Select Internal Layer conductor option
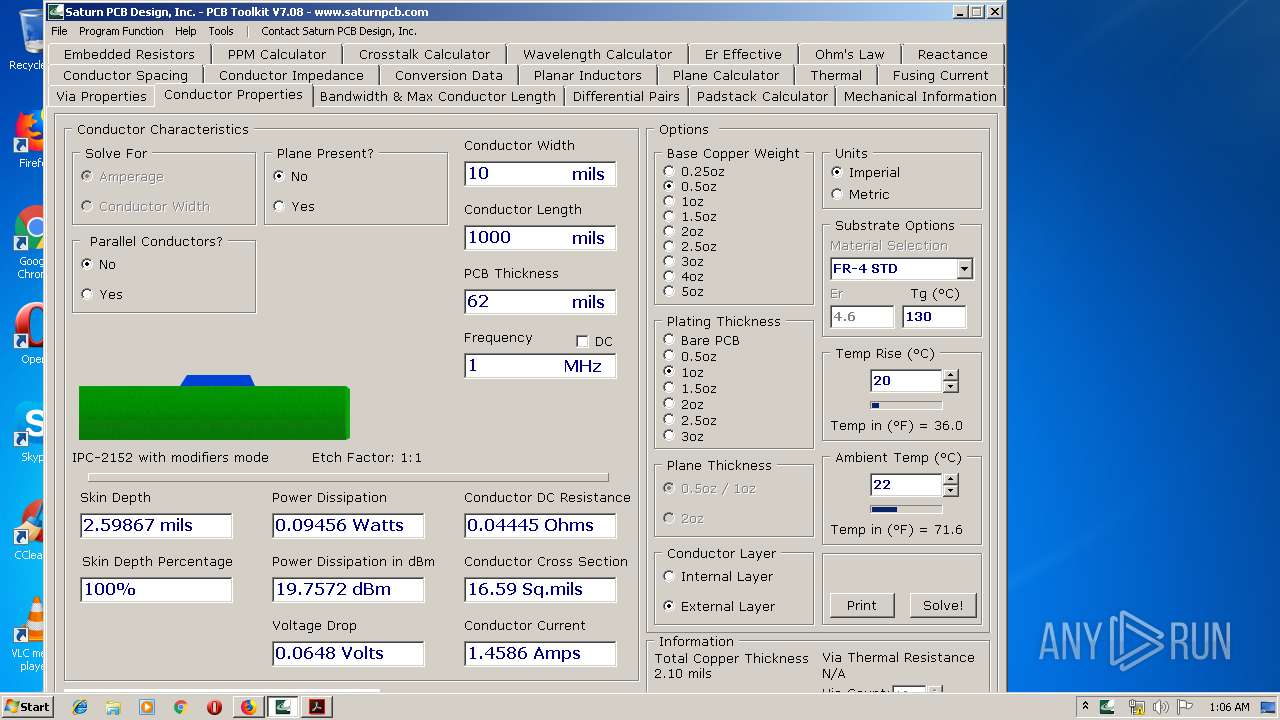 718,576
